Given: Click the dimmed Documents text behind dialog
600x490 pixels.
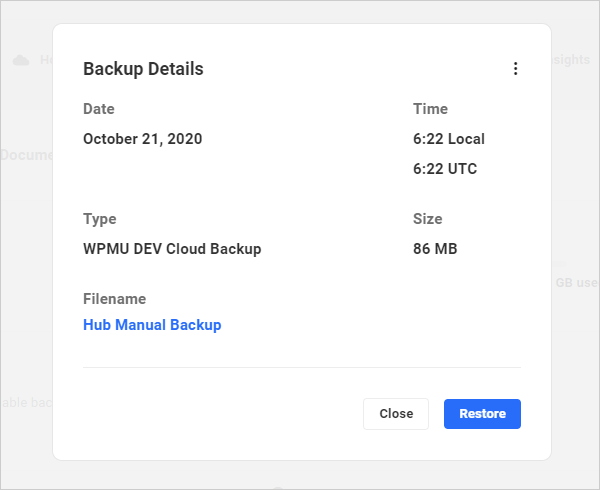Looking at the screenshot, I should (26, 155).
